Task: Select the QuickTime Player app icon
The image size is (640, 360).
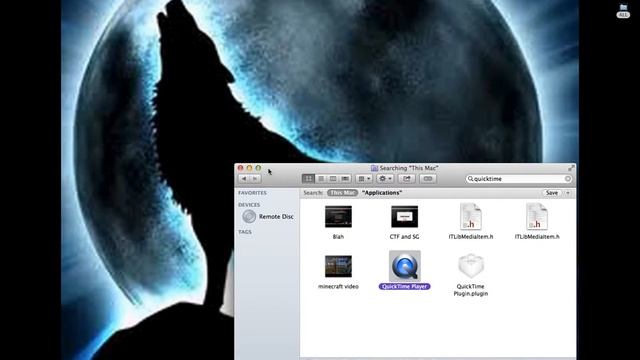Action: tap(404, 266)
